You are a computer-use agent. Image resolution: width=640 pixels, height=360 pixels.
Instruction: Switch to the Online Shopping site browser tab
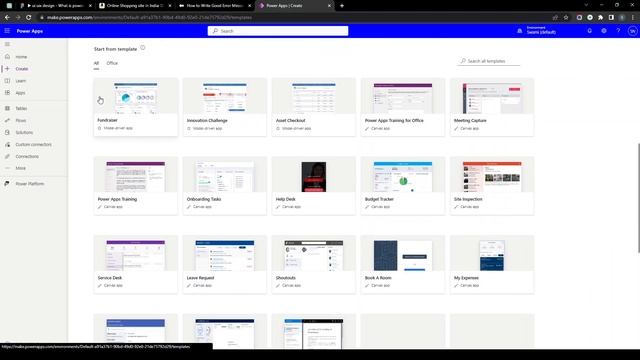tap(136, 6)
